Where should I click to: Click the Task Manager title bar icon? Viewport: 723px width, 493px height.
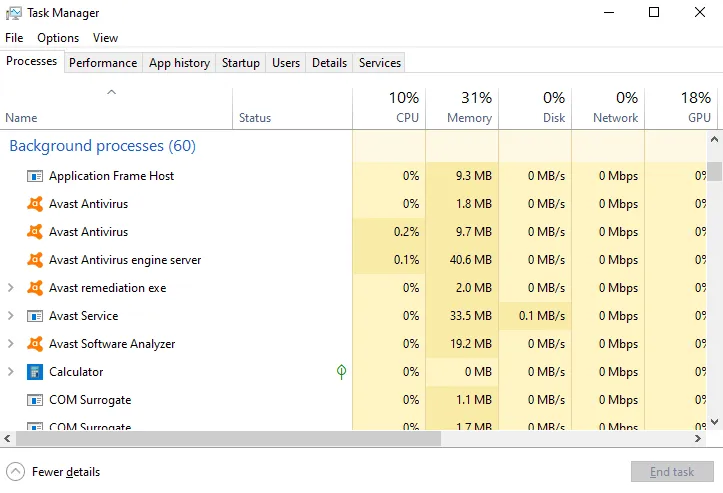point(13,13)
